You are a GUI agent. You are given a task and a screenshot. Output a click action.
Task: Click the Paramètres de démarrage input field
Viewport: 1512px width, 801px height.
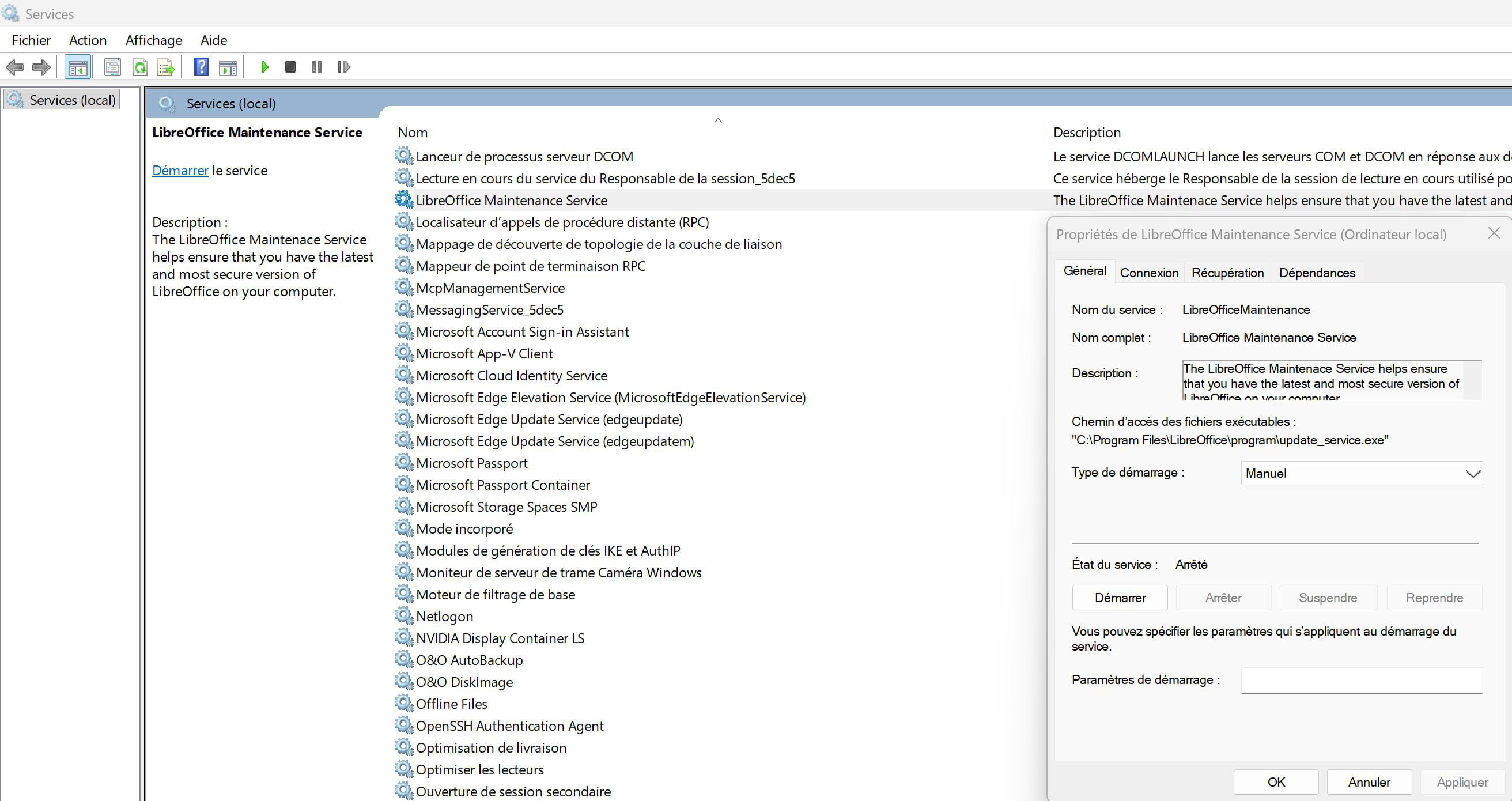pos(1361,680)
